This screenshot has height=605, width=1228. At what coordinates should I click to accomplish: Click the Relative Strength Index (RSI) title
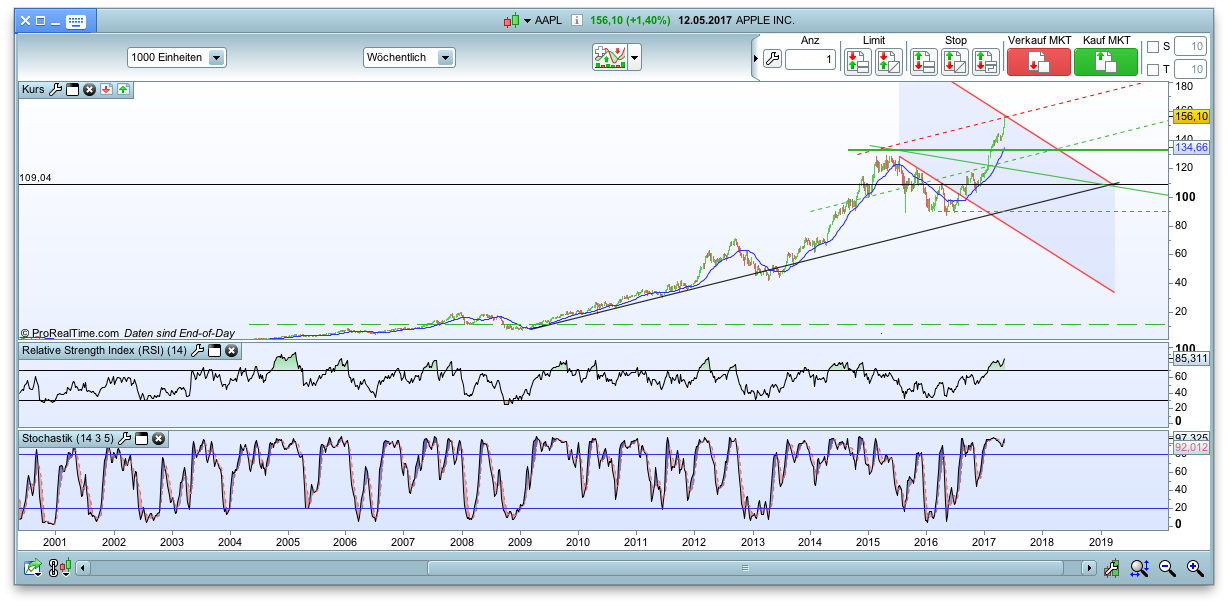pos(105,350)
